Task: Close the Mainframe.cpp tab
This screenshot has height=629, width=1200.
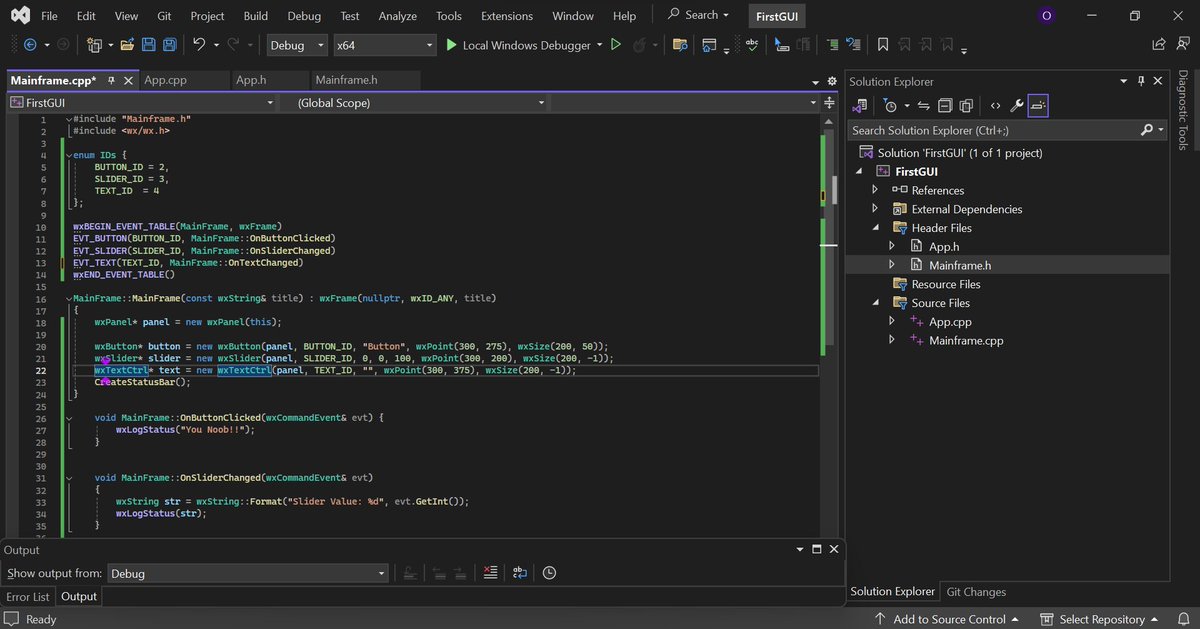Action: (127, 80)
